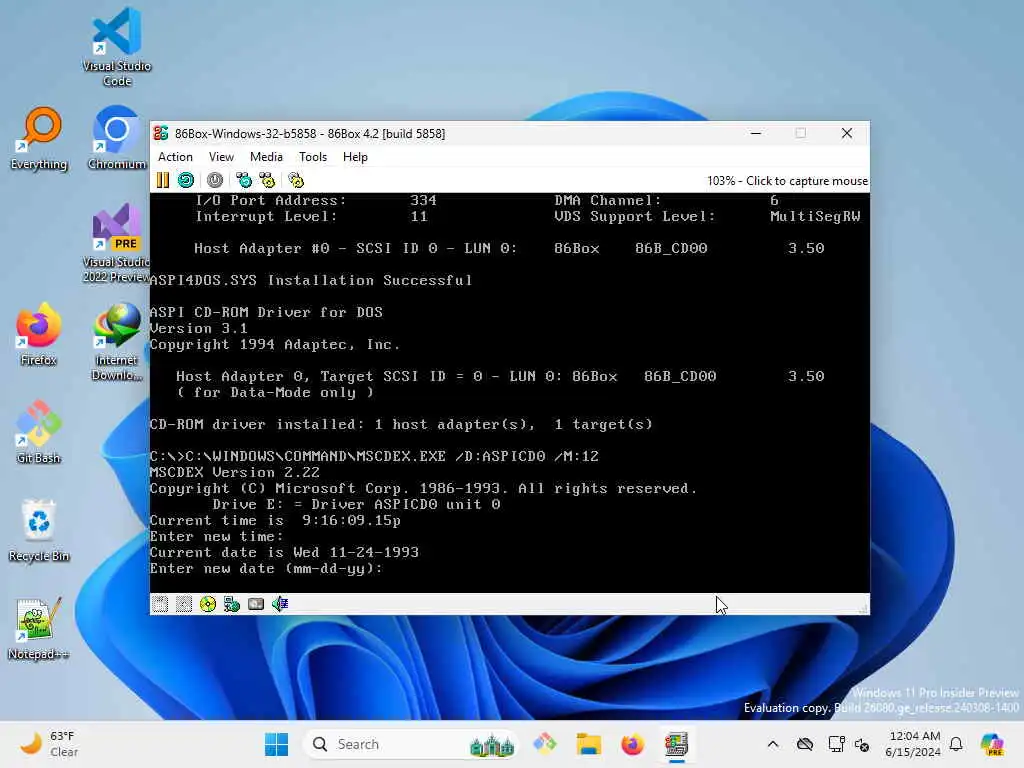Open File Explorer from the taskbar
Image resolution: width=1024 pixels, height=768 pixels.
[x=588, y=744]
